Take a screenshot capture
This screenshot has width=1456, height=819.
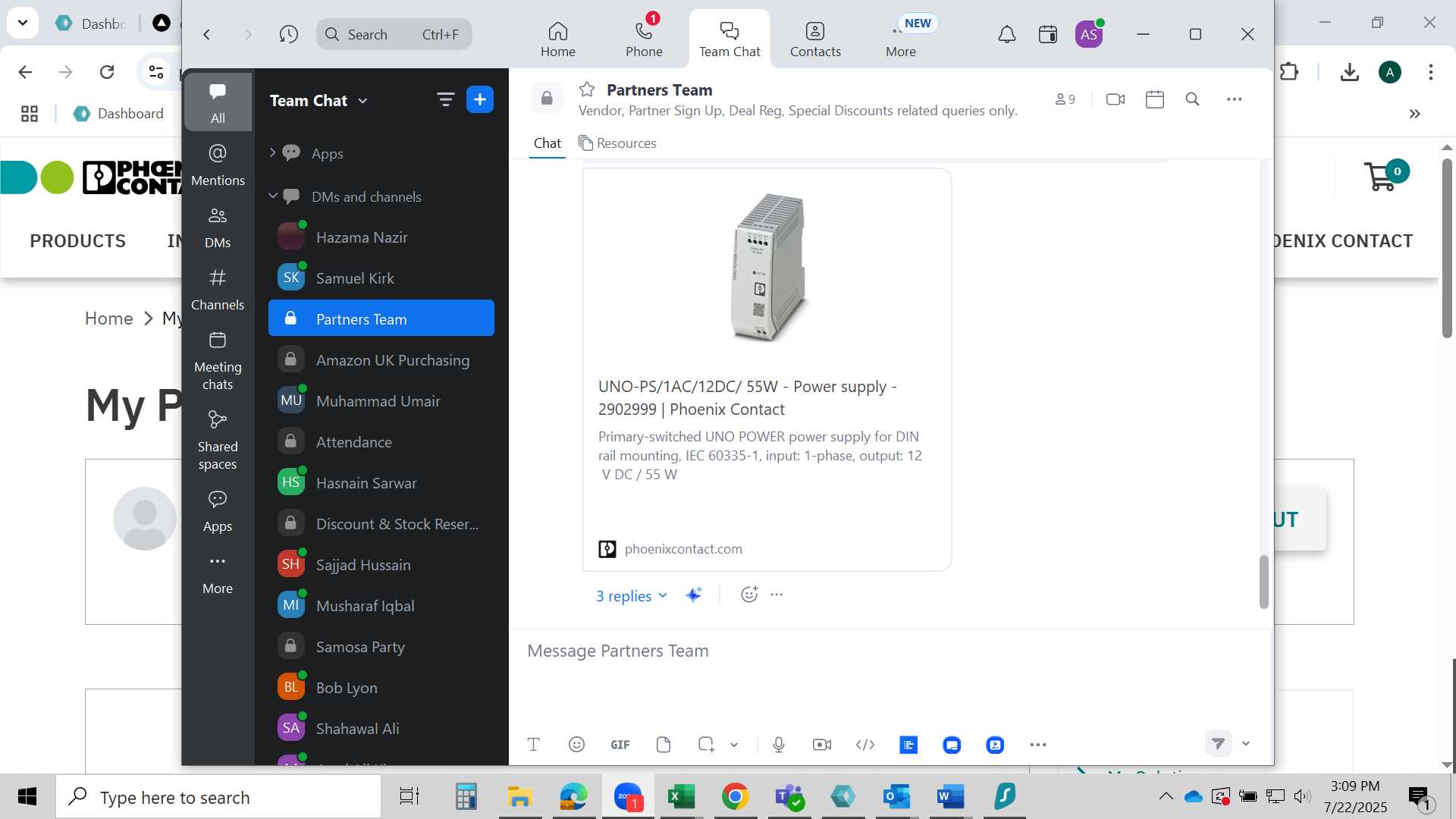coord(706,745)
